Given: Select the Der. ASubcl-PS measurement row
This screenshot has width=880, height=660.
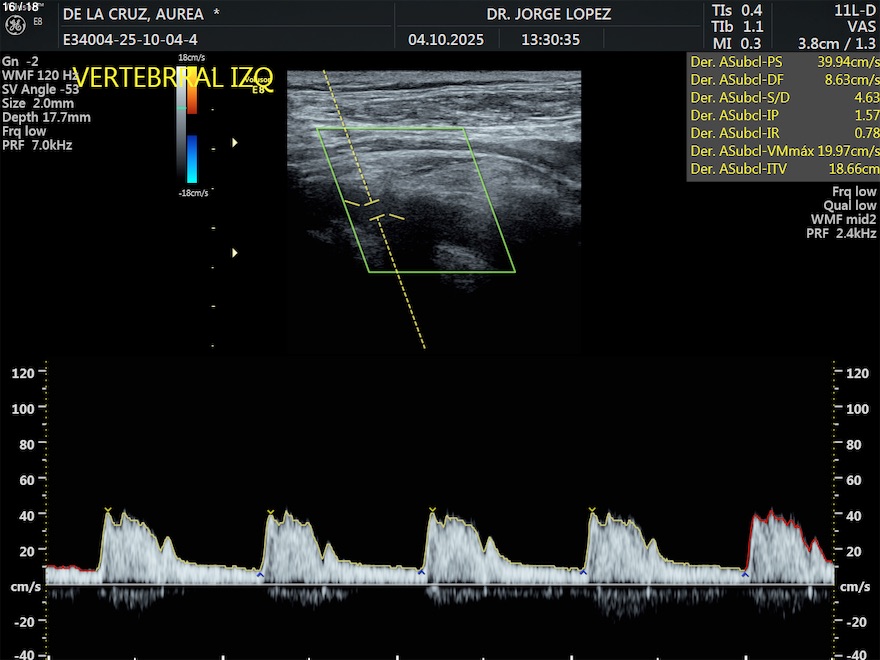Looking at the screenshot, I should 784,61.
